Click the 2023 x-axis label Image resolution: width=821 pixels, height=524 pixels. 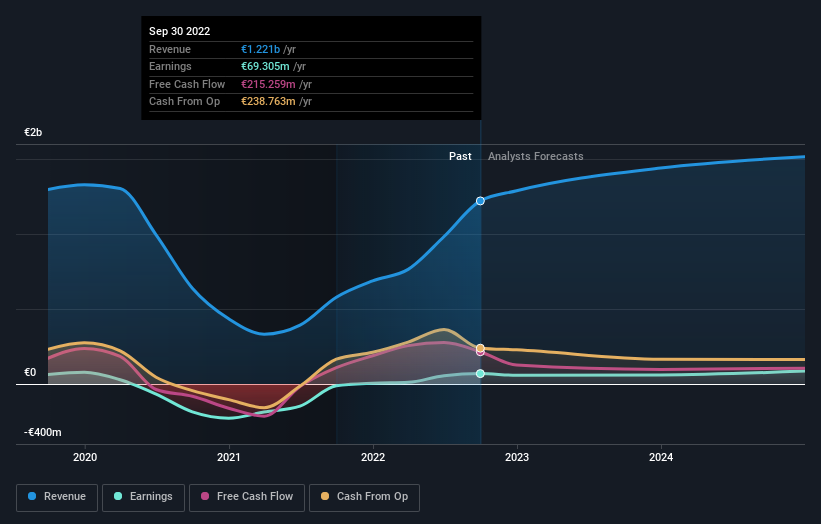(x=517, y=457)
